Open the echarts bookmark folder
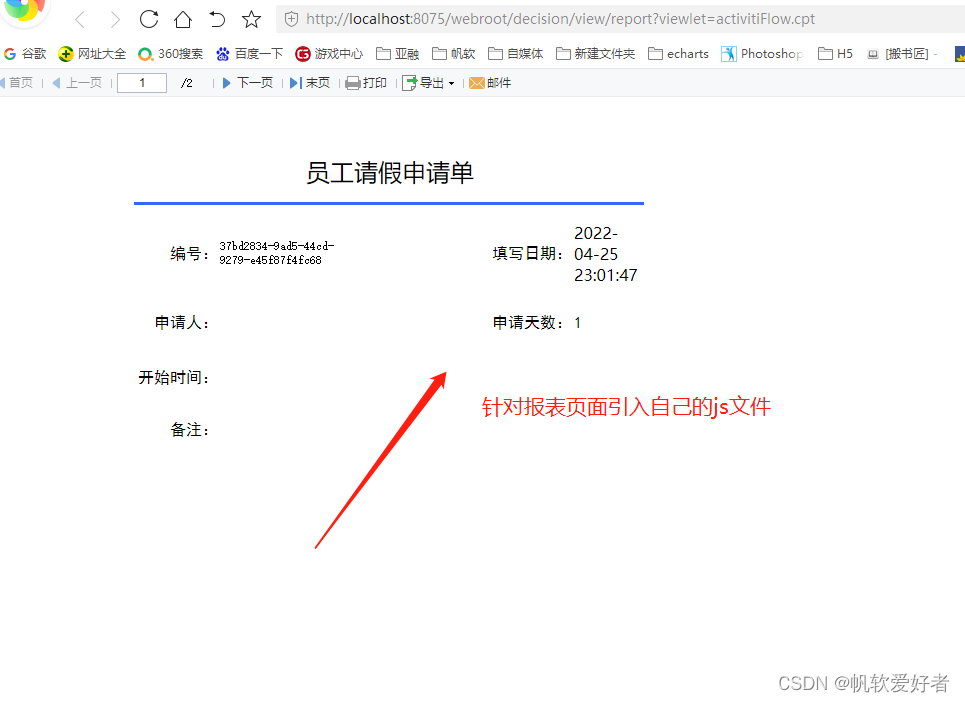This screenshot has height=702, width=965. pos(678,54)
